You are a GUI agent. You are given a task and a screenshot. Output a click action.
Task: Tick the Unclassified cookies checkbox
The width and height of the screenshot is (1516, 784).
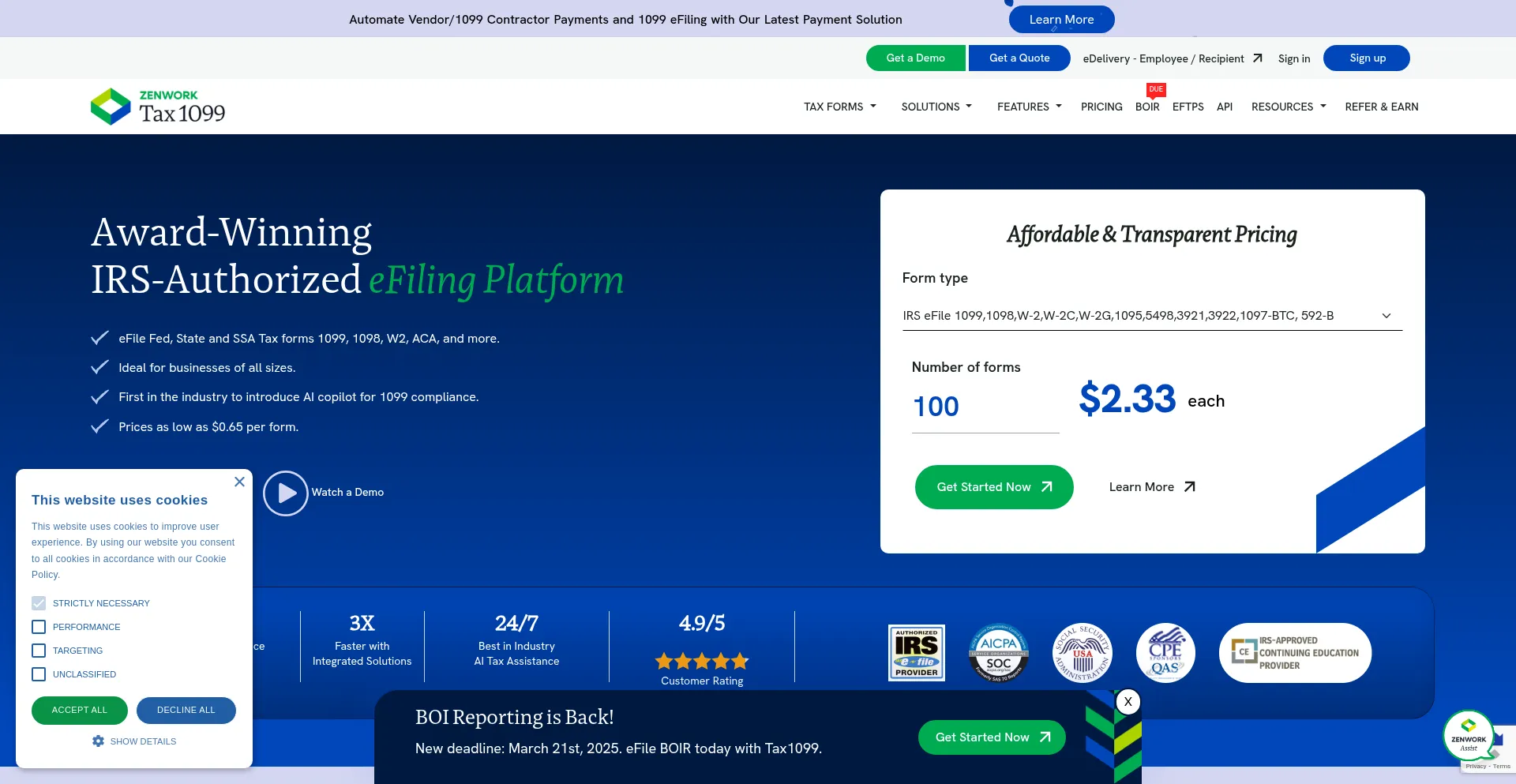click(x=39, y=674)
